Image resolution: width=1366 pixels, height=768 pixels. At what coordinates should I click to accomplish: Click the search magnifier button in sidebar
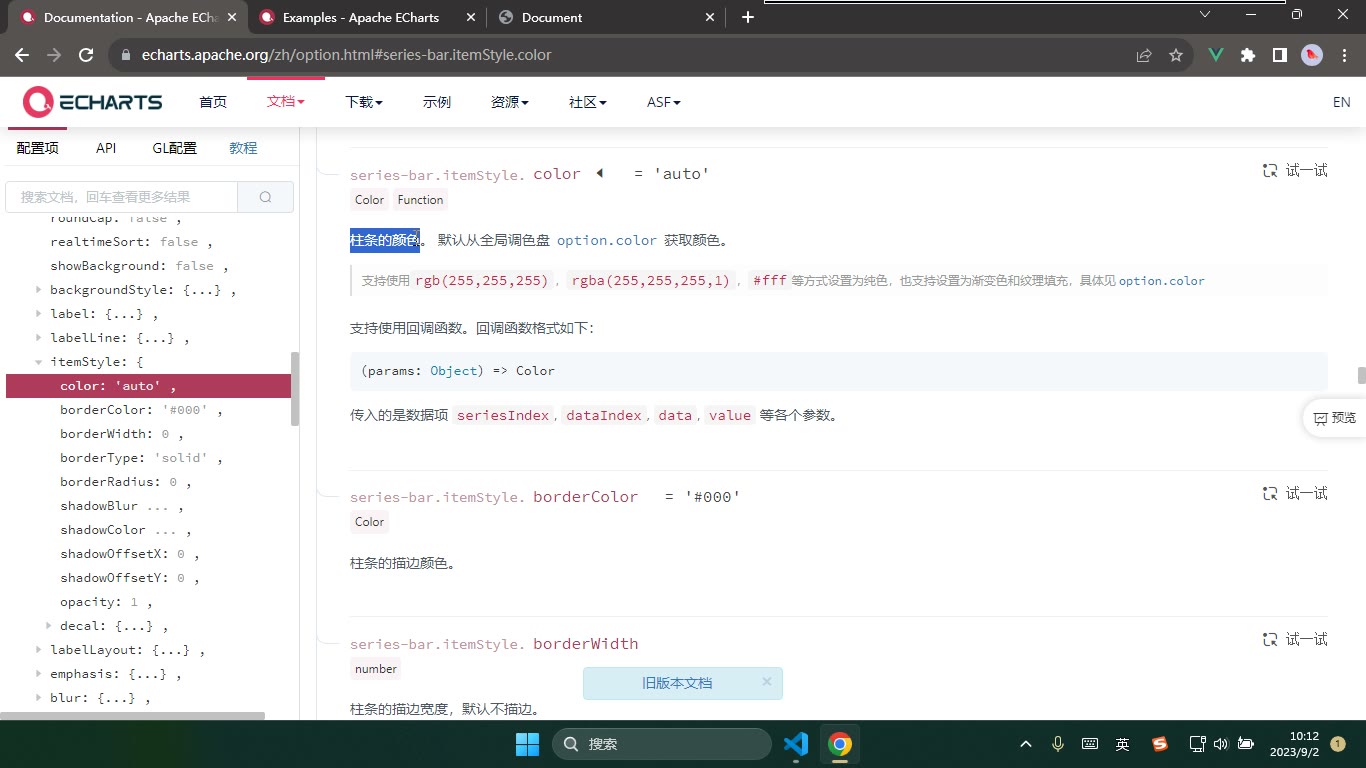[265, 197]
